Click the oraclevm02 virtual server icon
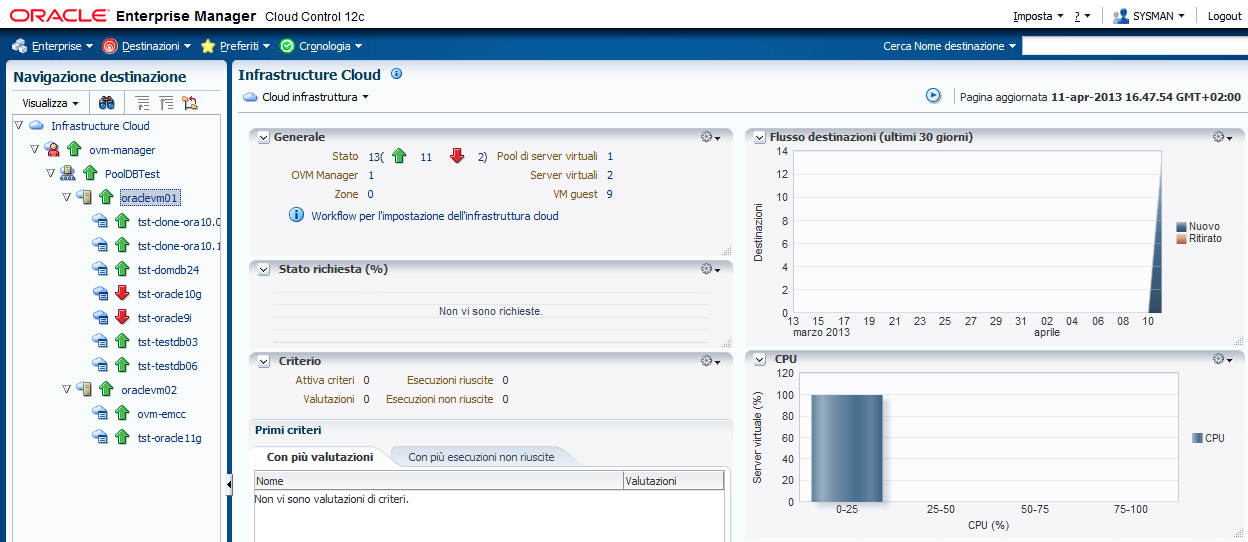The width and height of the screenshot is (1248, 542). [84, 390]
